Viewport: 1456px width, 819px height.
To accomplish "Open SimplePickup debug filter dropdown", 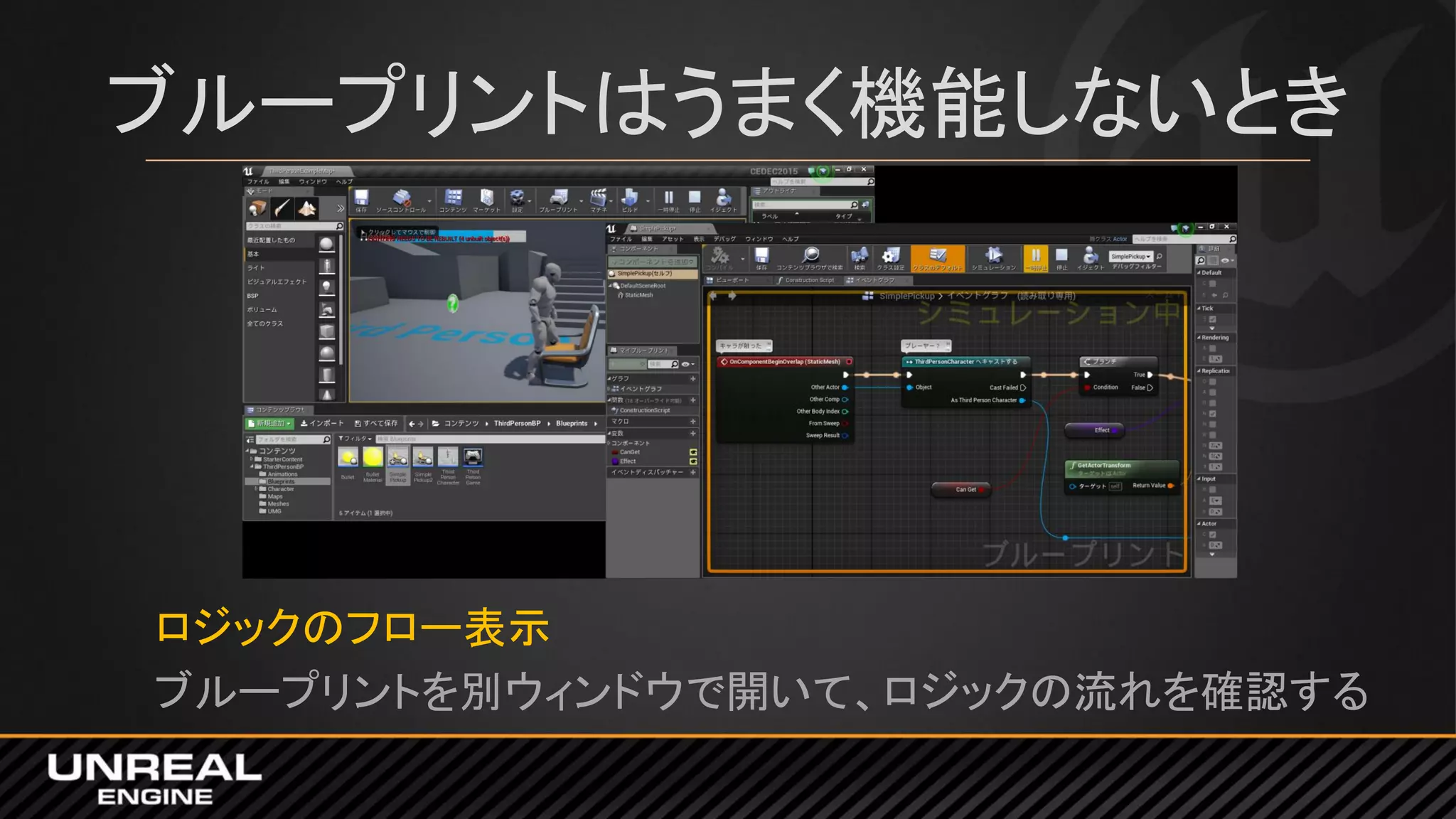I will pyautogui.click(x=1130, y=256).
